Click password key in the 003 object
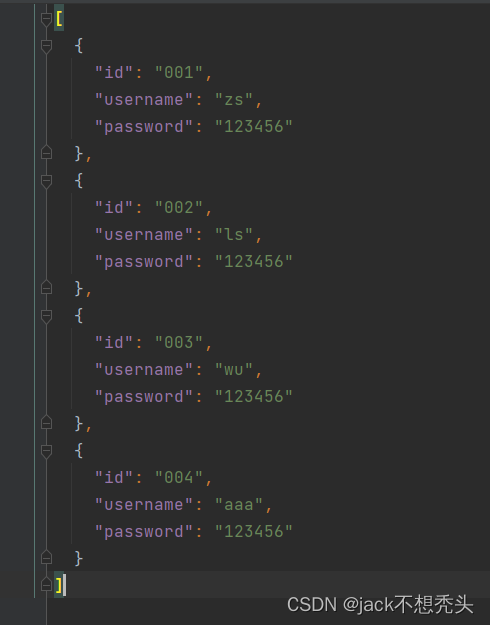490x625 pixels. click(x=144, y=397)
